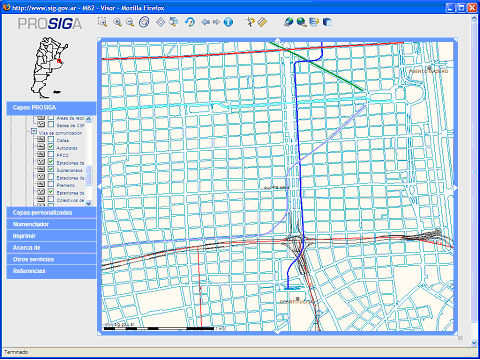Open the Capas PROSIGA panel header
This screenshot has height=360, width=480.
click(51, 108)
